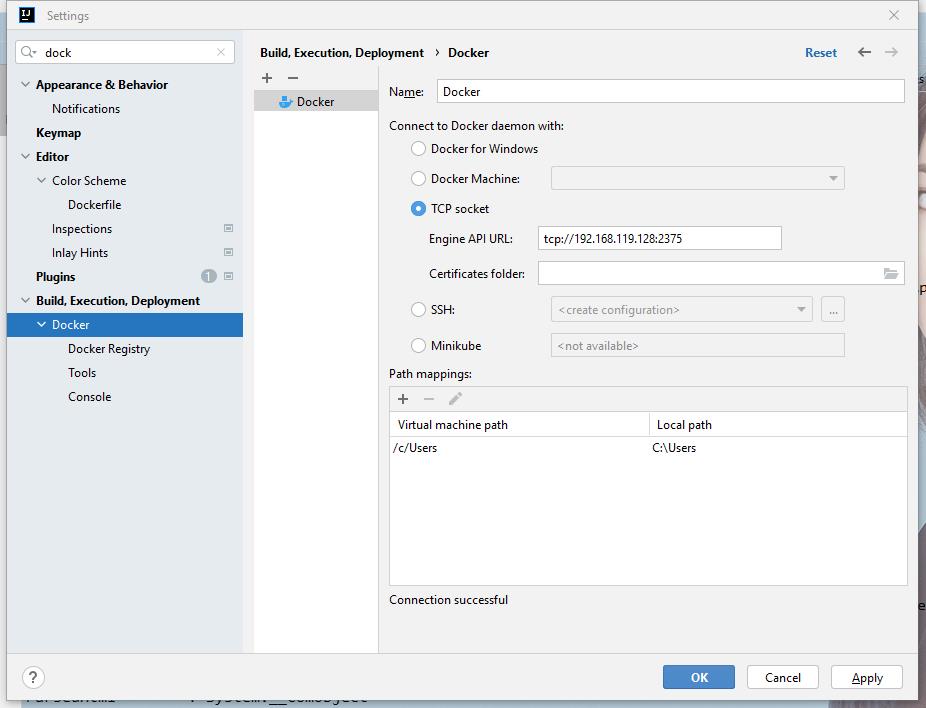
Task: Edit the selected path mapping with the pencil icon
Action: [x=455, y=399]
